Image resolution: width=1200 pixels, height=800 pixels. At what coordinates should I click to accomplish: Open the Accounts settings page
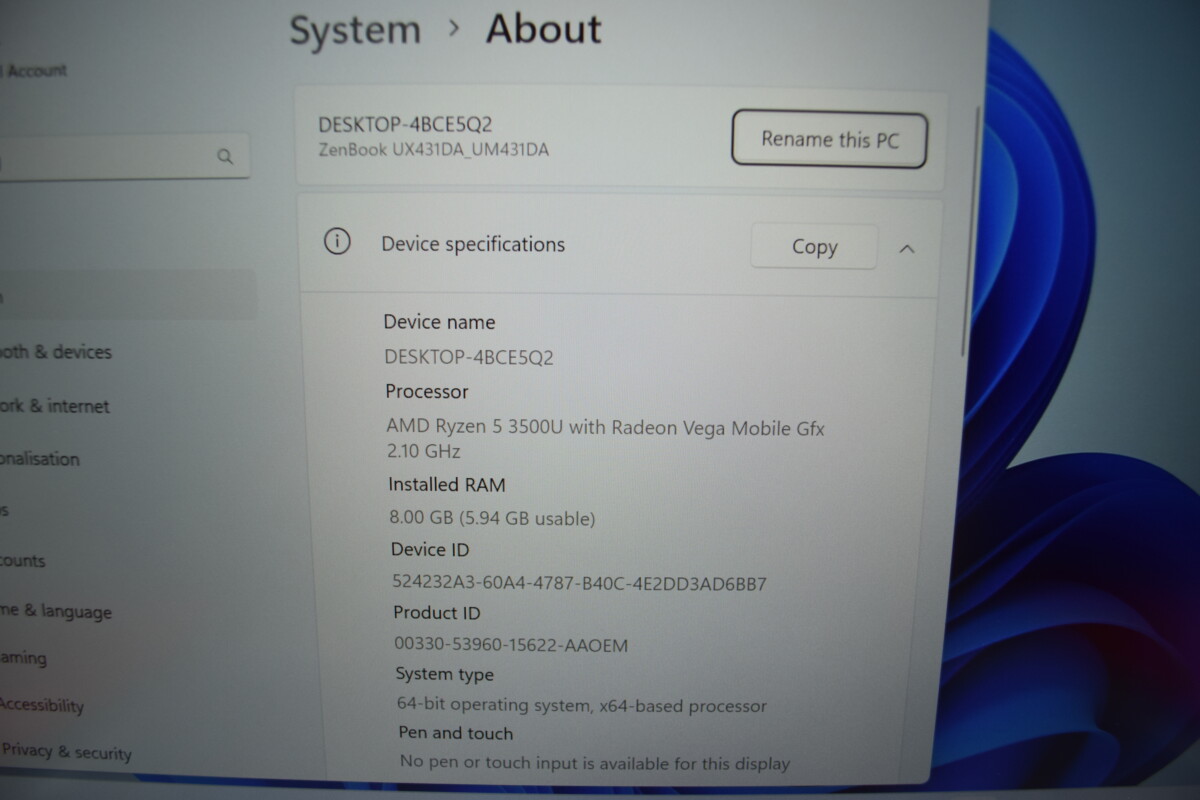[23, 561]
